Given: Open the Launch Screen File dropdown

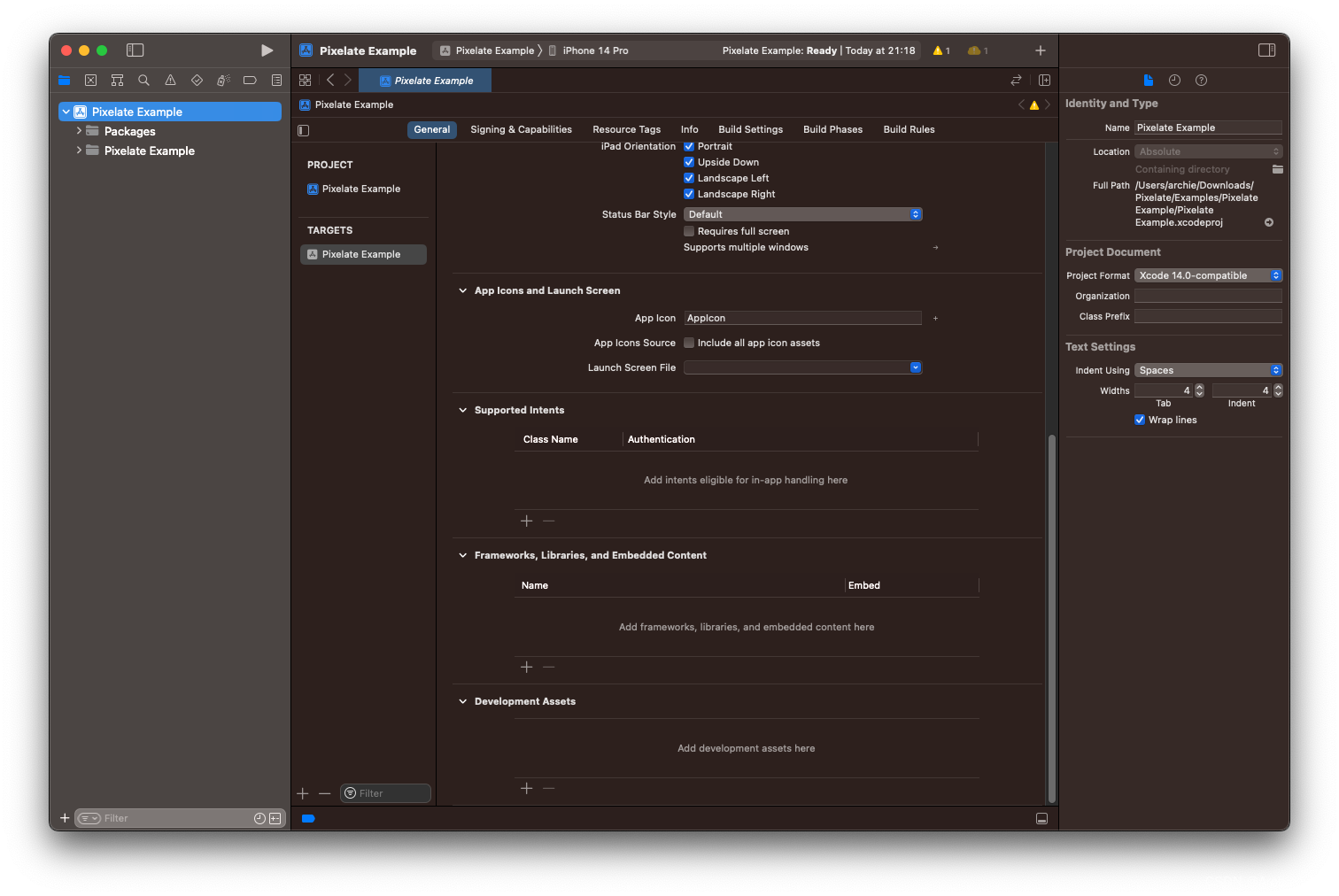Looking at the screenshot, I should pos(915,367).
